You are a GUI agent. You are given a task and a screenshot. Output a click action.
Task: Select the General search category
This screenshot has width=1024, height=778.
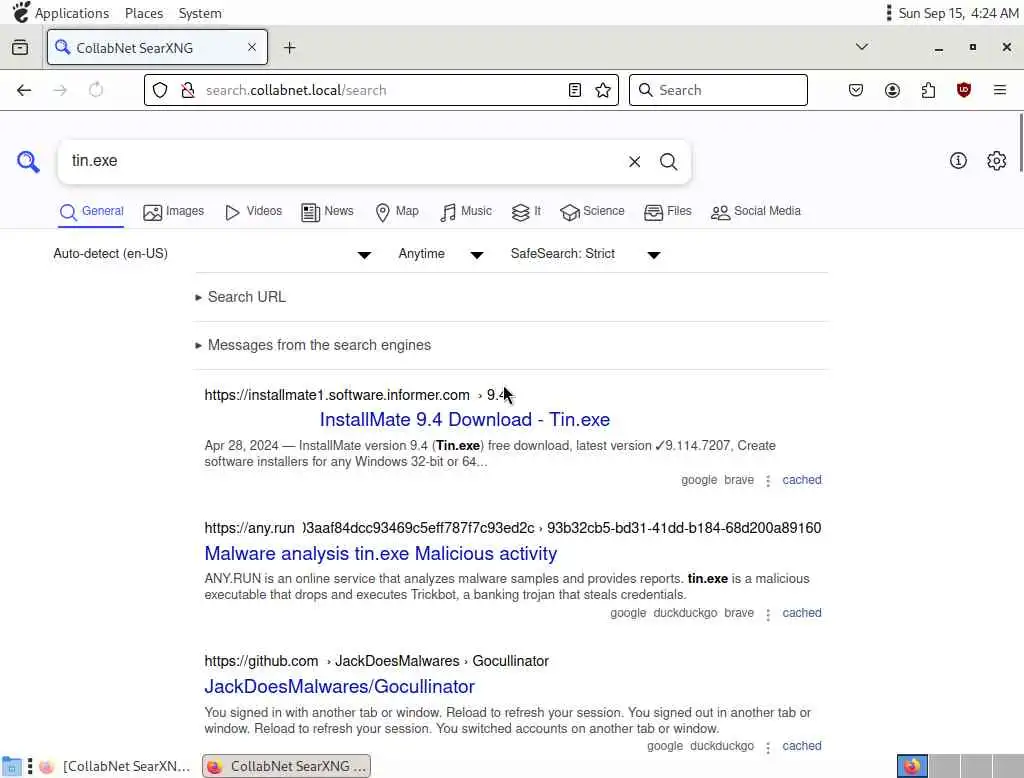91,212
